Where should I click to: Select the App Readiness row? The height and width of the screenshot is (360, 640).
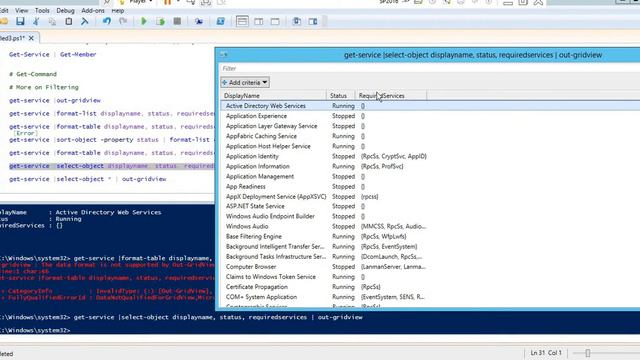[x=430, y=187]
